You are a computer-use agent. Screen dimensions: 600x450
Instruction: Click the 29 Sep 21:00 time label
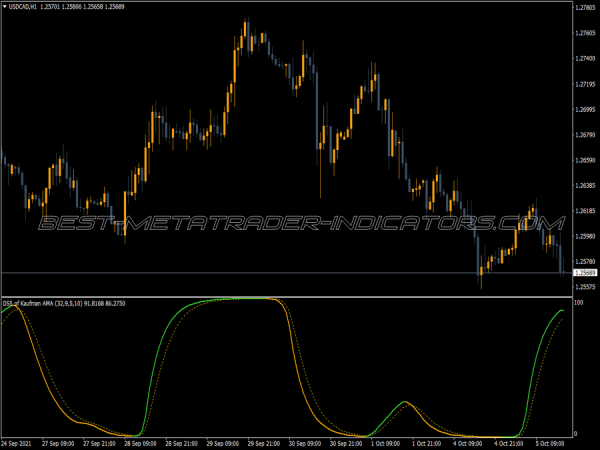(x=267, y=442)
